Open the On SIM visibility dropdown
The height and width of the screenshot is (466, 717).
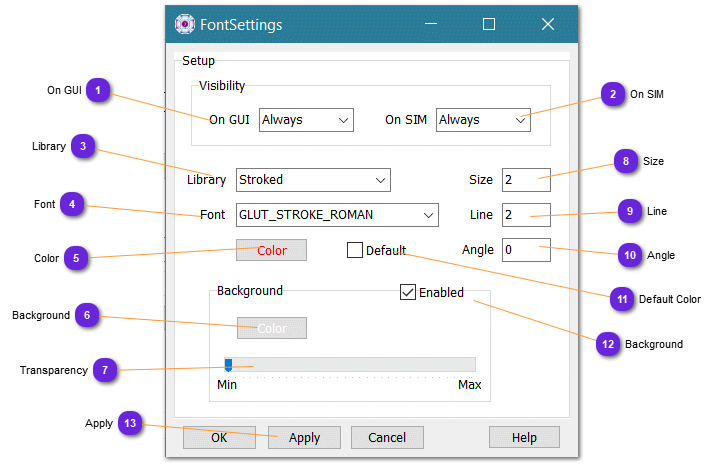[x=483, y=120]
